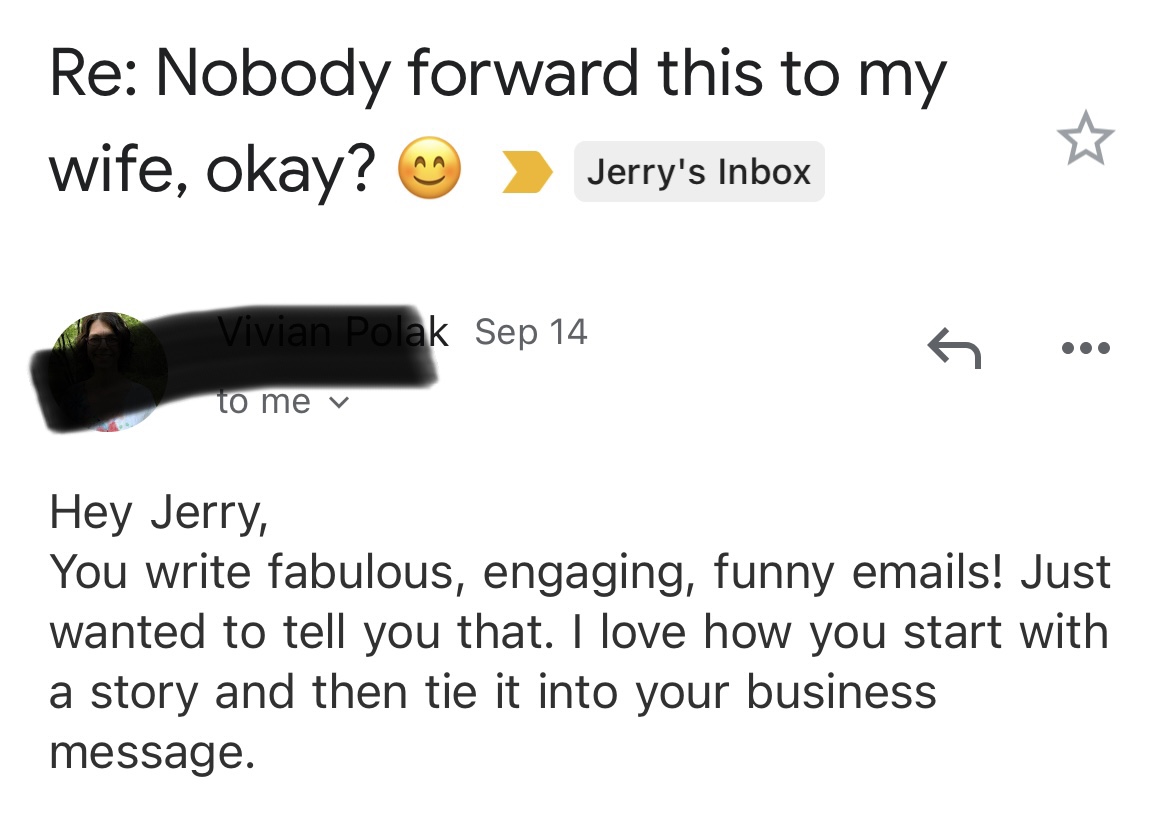Tap the "Hey Jerry," greeting line

click(158, 513)
